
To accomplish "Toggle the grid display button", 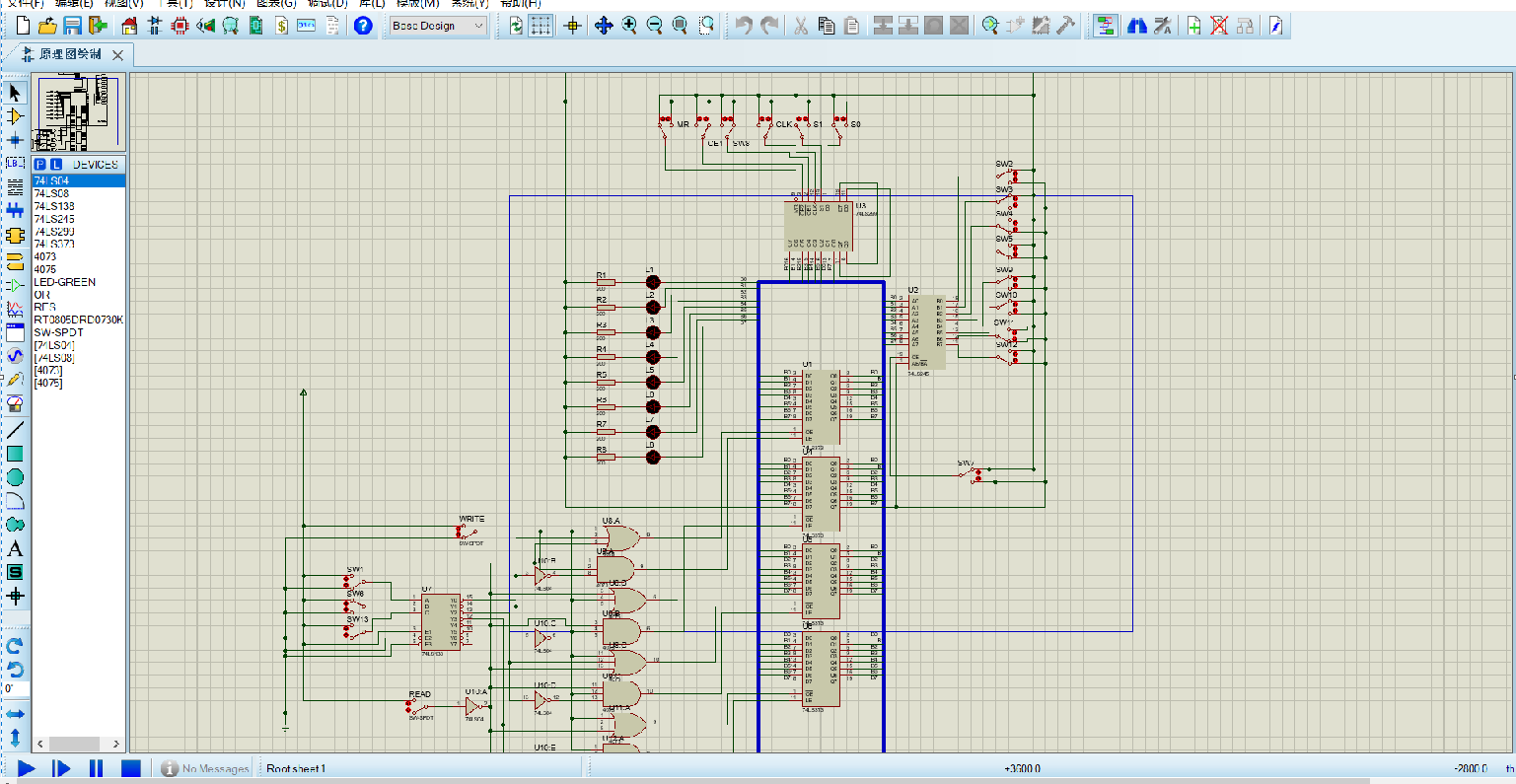I will (x=541, y=27).
